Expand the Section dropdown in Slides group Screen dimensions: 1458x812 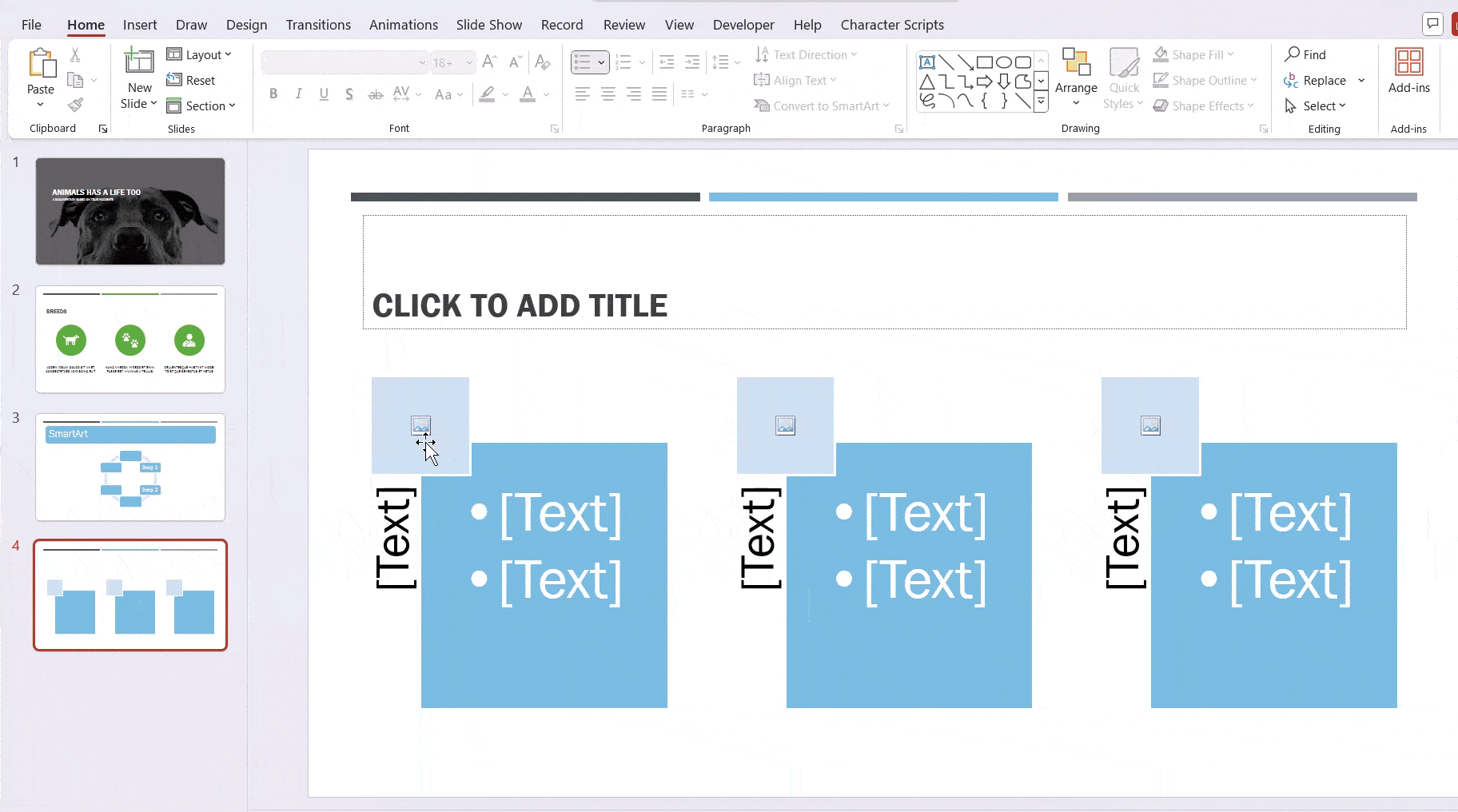(x=202, y=105)
